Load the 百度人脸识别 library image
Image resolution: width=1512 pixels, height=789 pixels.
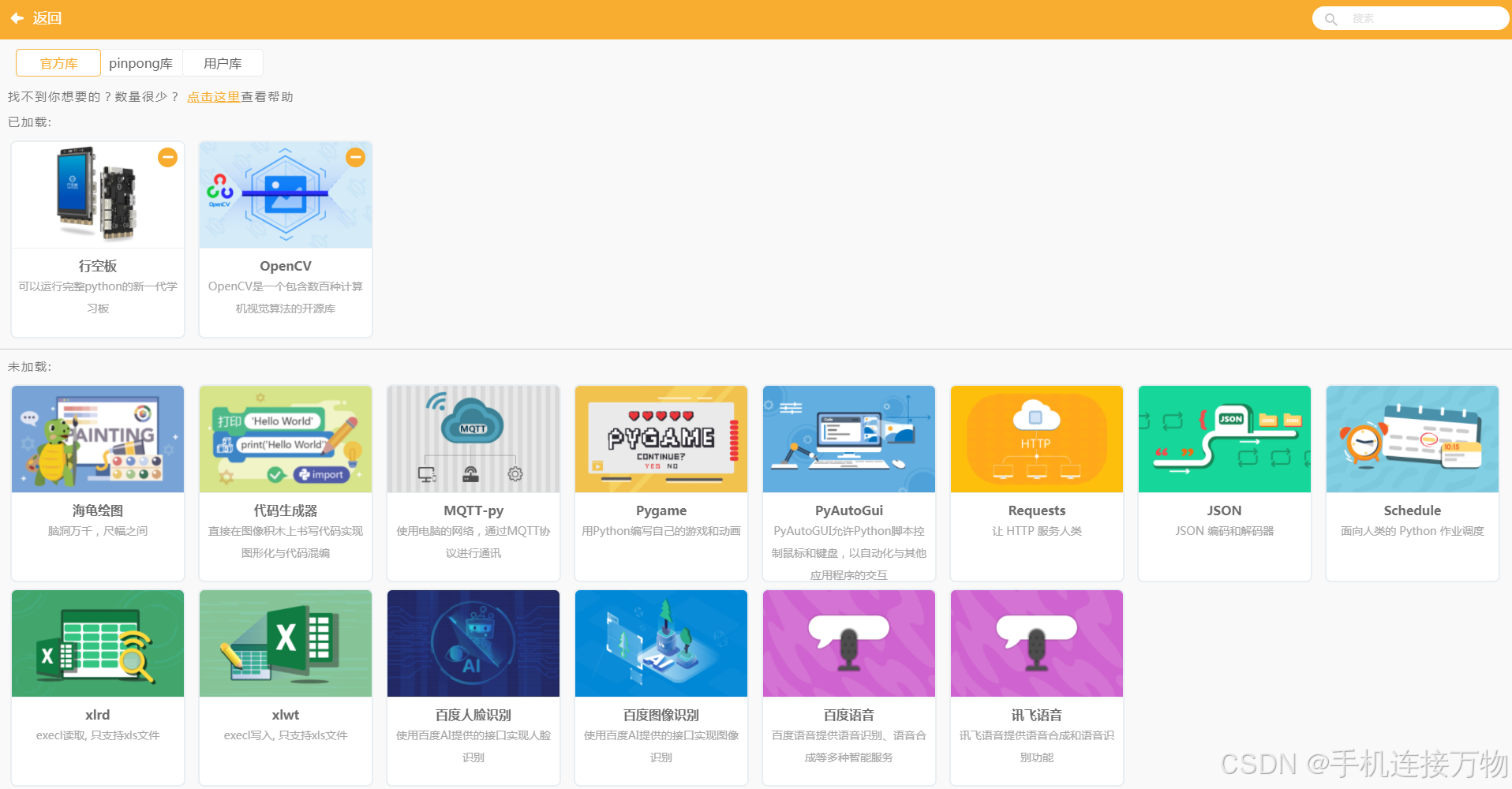click(x=473, y=643)
